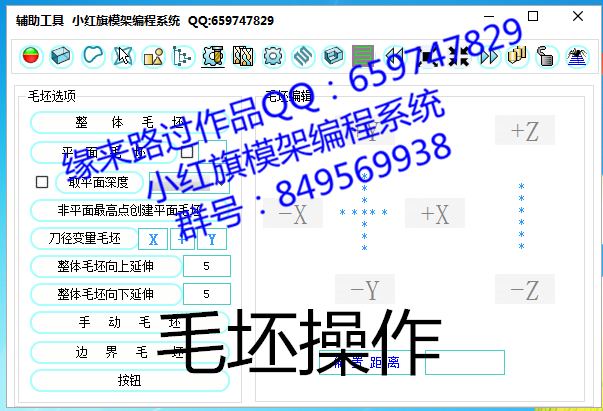
Task: Click the input box beside 平面毛坯 checkbox
Action: tap(212, 152)
